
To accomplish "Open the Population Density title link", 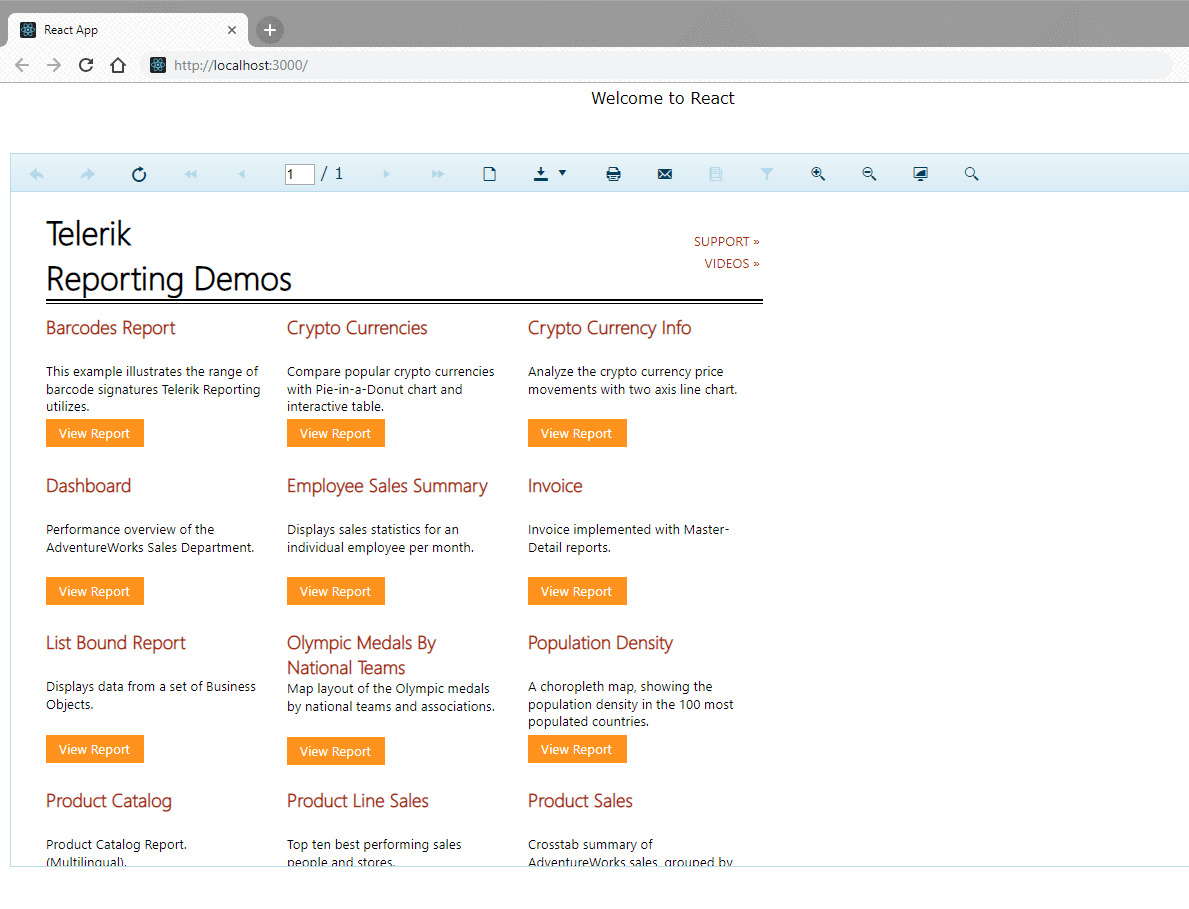I will click(x=601, y=643).
